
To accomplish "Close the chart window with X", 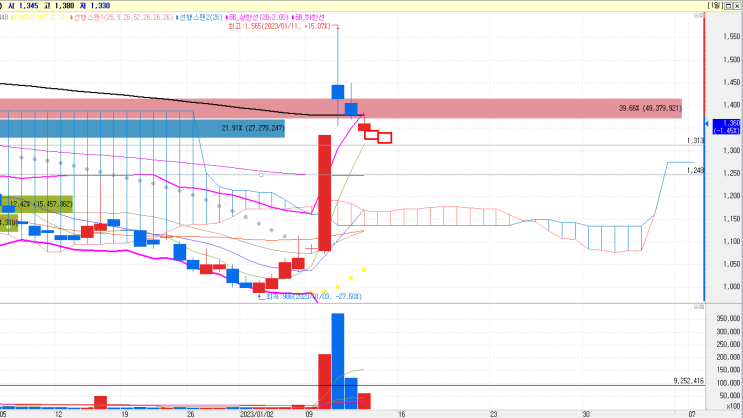I will coord(737,6).
